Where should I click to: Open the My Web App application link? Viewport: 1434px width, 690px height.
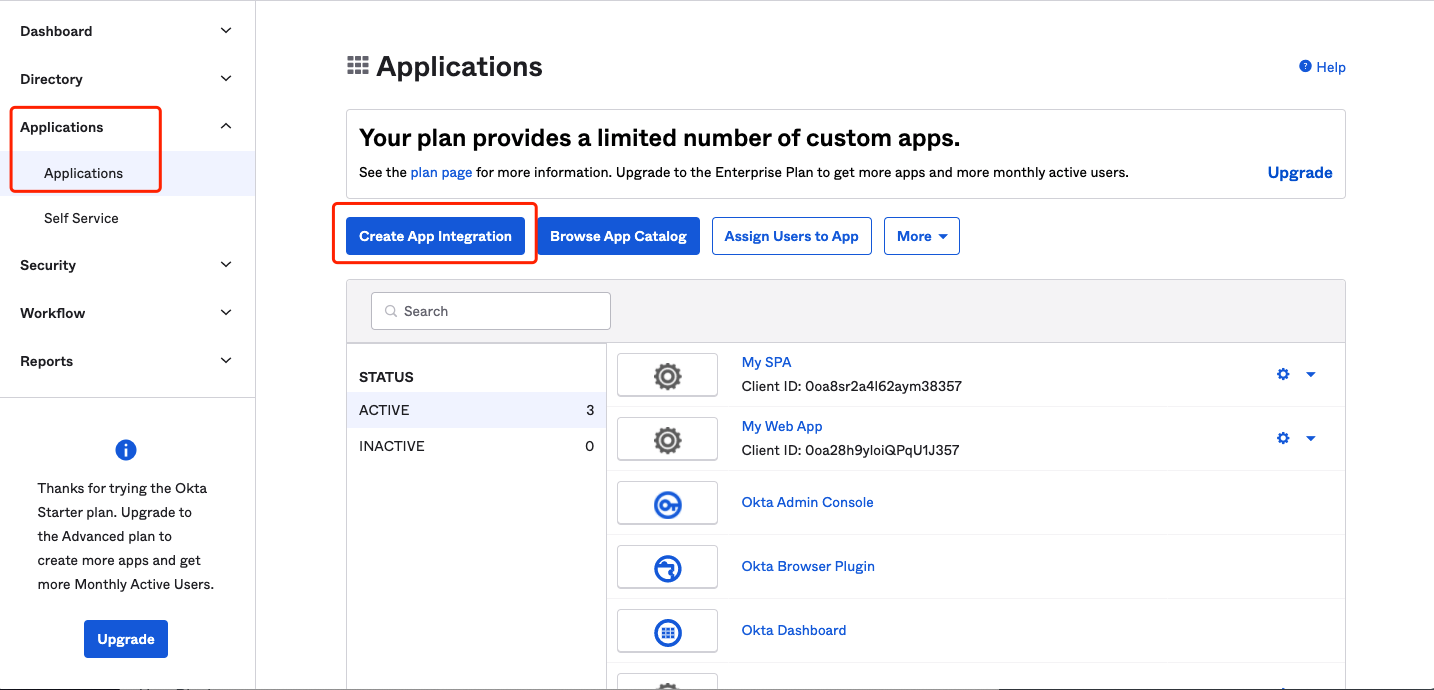point(782,426)
